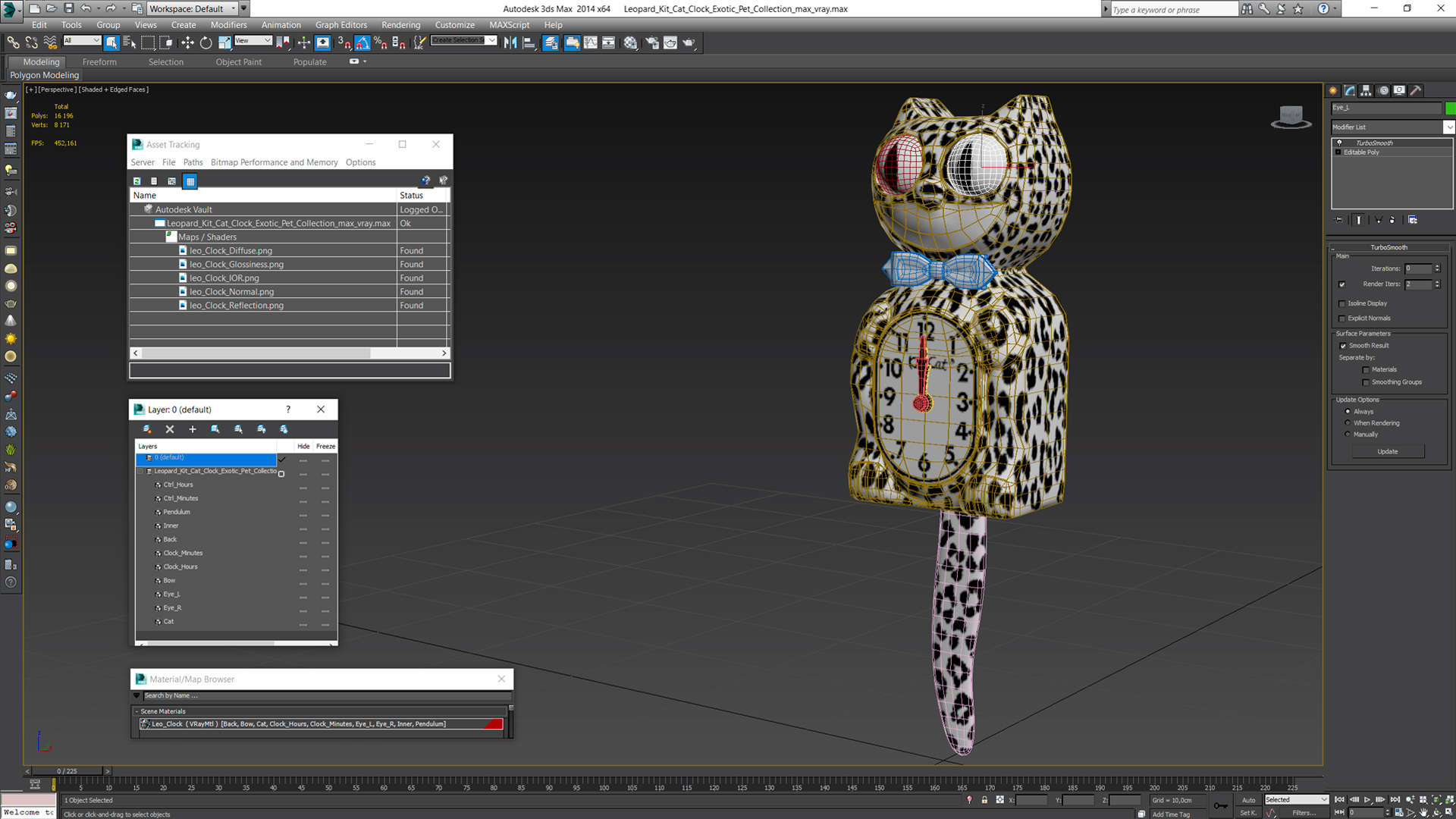This screenshot has width=1456, height=819.
Task: Click Pin Stack icon under modifier stack
Action: tap(1339, 220)
